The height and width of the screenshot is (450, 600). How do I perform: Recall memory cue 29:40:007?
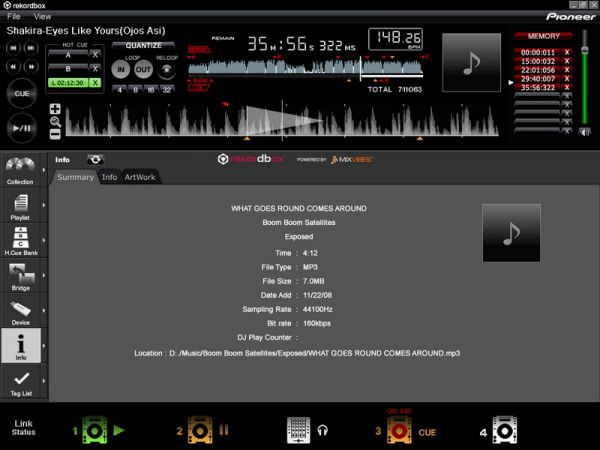pos(538,79)
